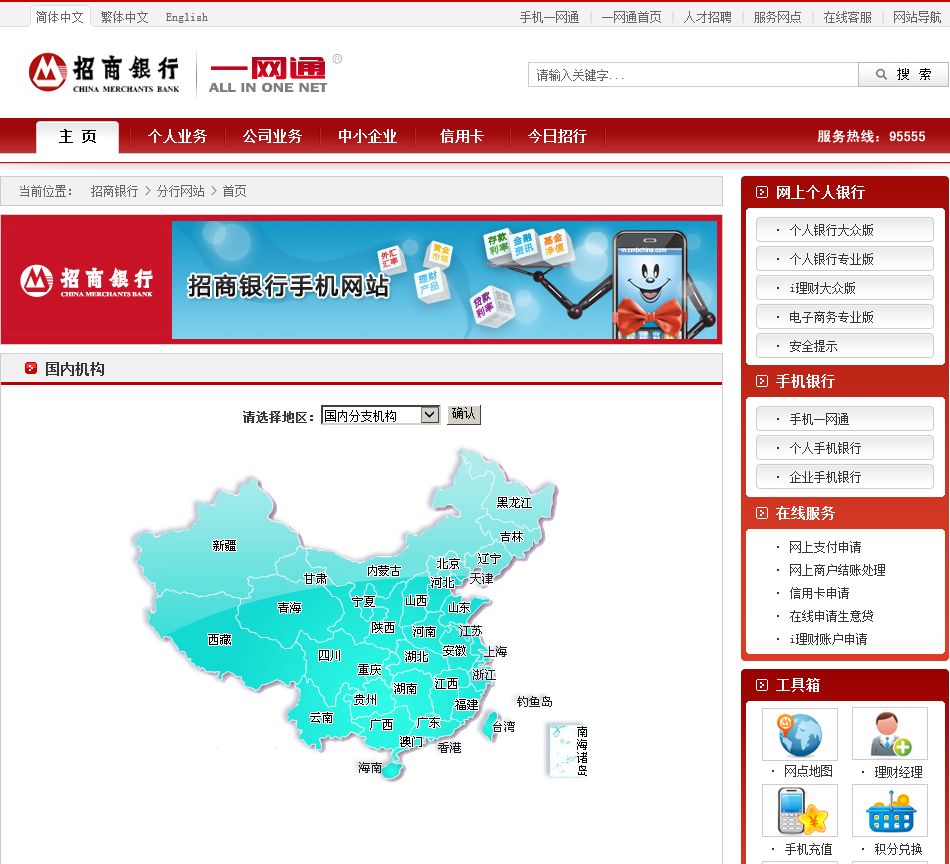Click the icon beside 在线服务 header
The height and width of the screenshot is (864, 950).
(x=762, y=513)
